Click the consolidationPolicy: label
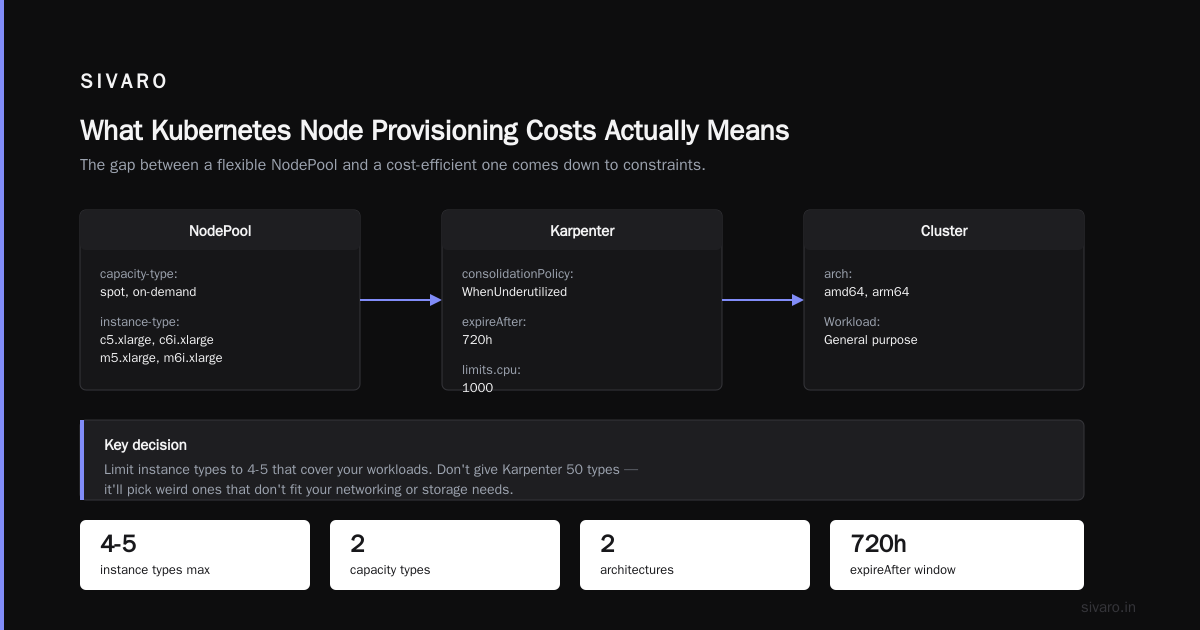 pyautogui.click(x=518, y=274)
